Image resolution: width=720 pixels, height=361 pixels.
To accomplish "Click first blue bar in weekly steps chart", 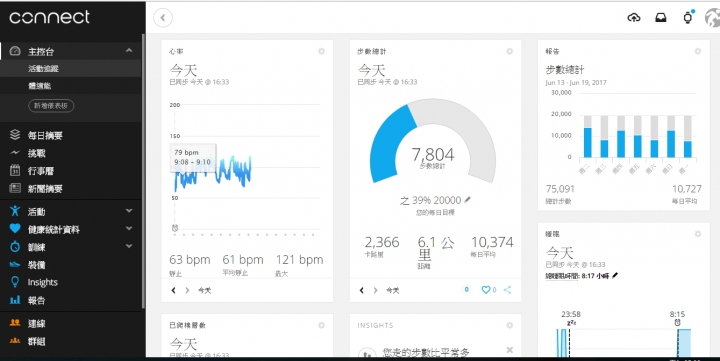I will (x=587, y=142).
